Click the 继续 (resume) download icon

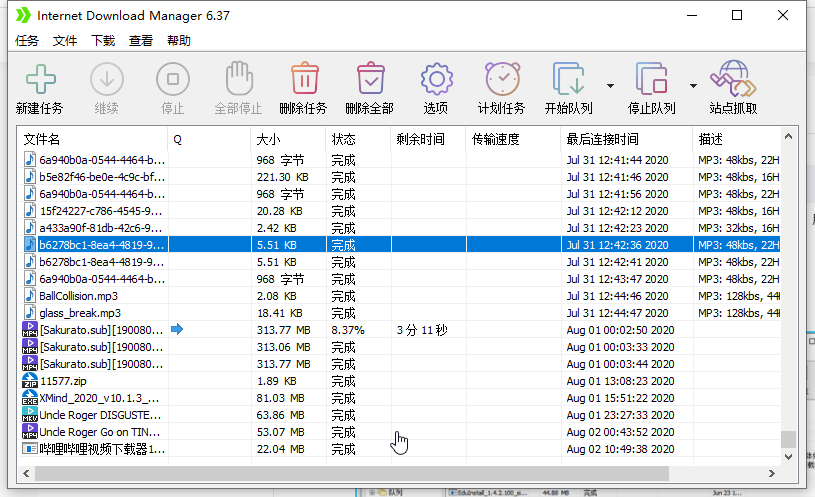[x=107, y=79]
